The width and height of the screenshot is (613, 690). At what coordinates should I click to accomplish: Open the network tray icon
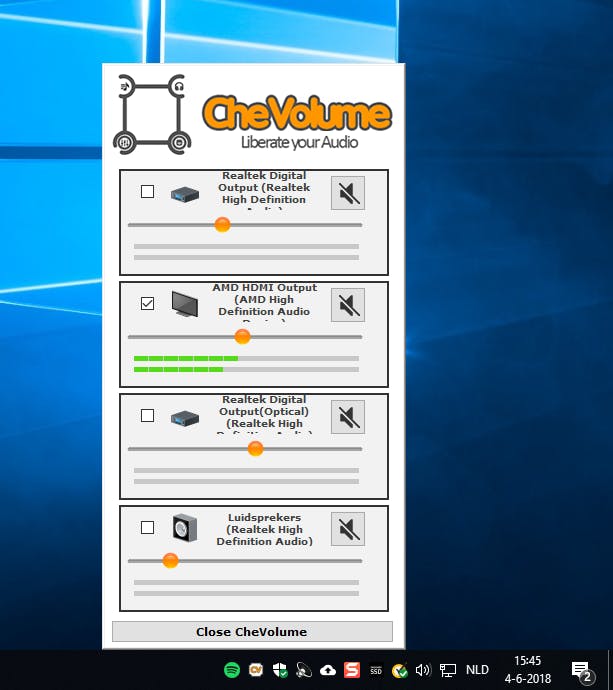coord(448,670)
